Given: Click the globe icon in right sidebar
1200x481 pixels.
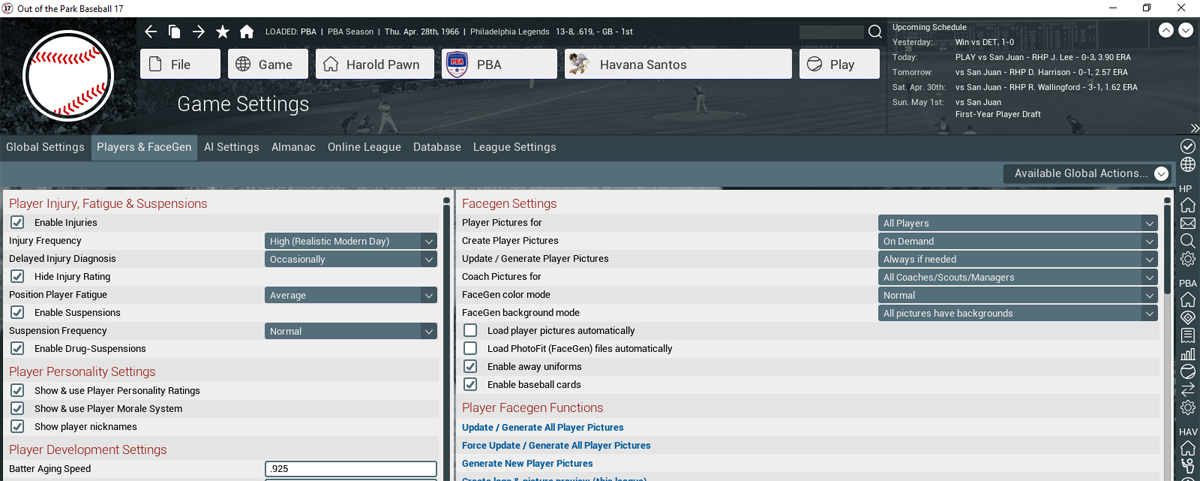Looking at the screenshot, I should (x=1188, y=165).
